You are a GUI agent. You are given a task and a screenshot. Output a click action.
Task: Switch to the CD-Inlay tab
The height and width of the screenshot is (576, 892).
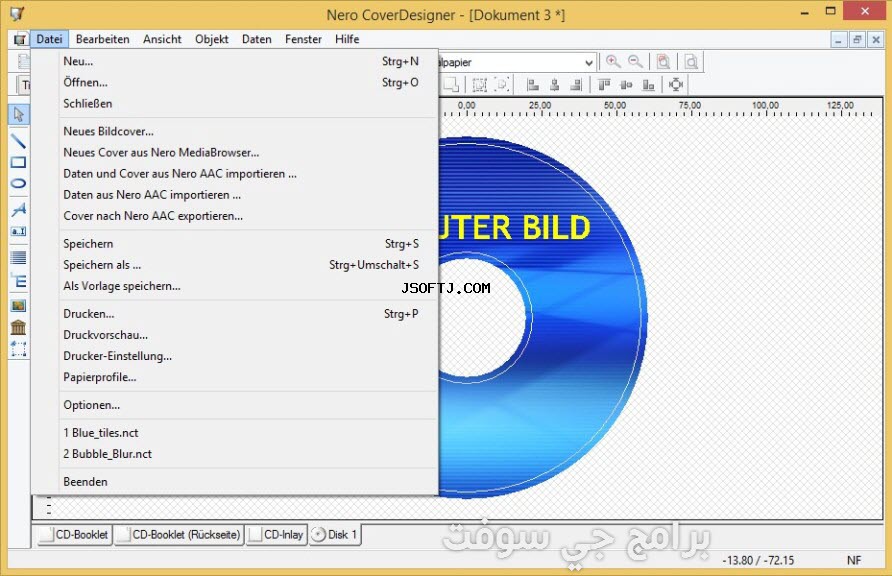point(277,534)
